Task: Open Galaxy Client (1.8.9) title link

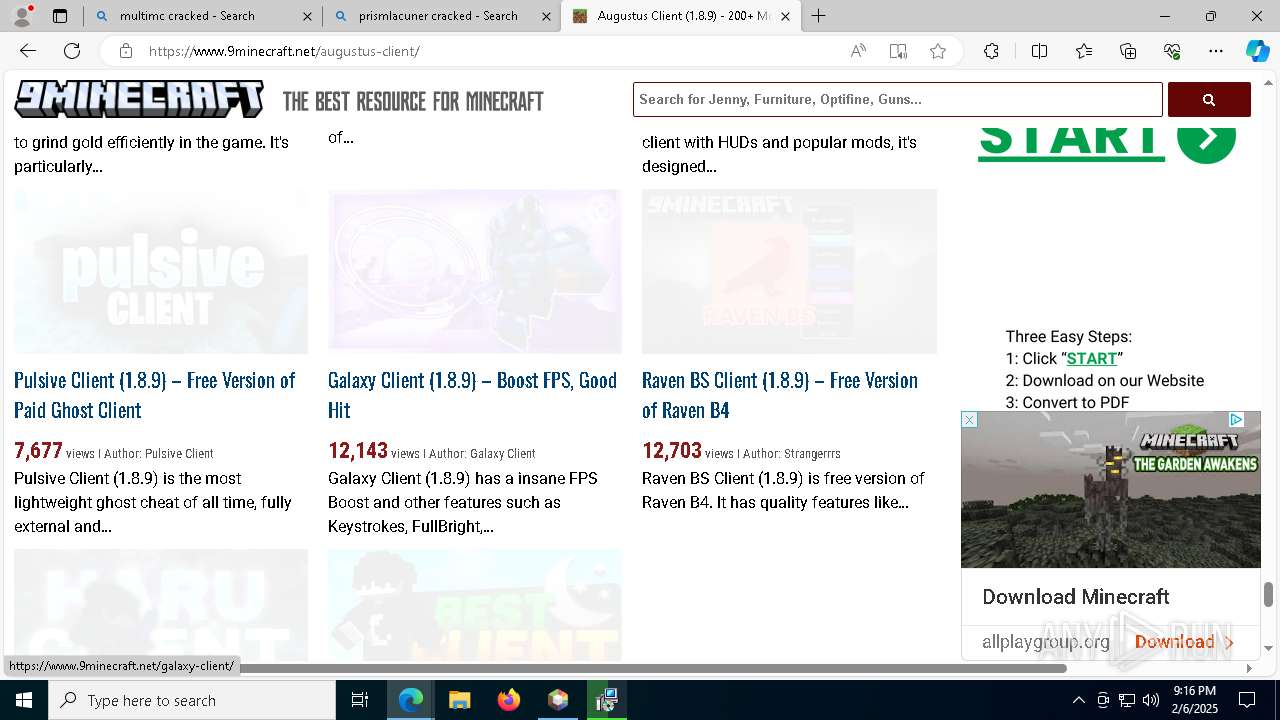Action: (472, 395)
